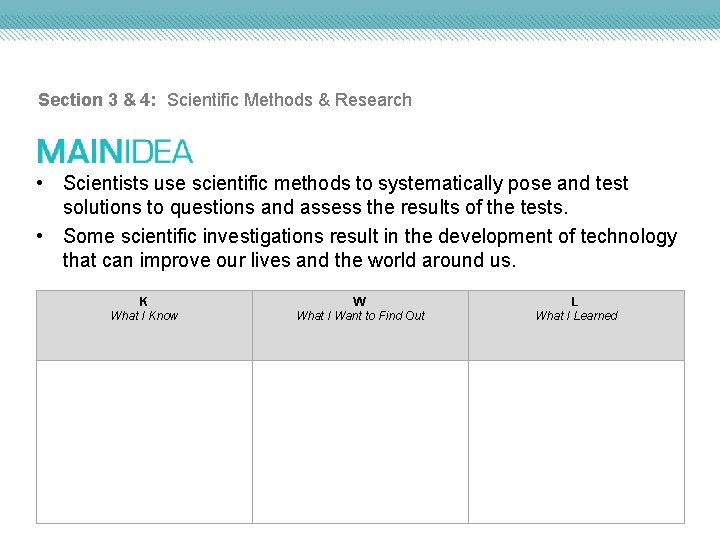Click the empty cell under L column

click(x=576, y=442)
